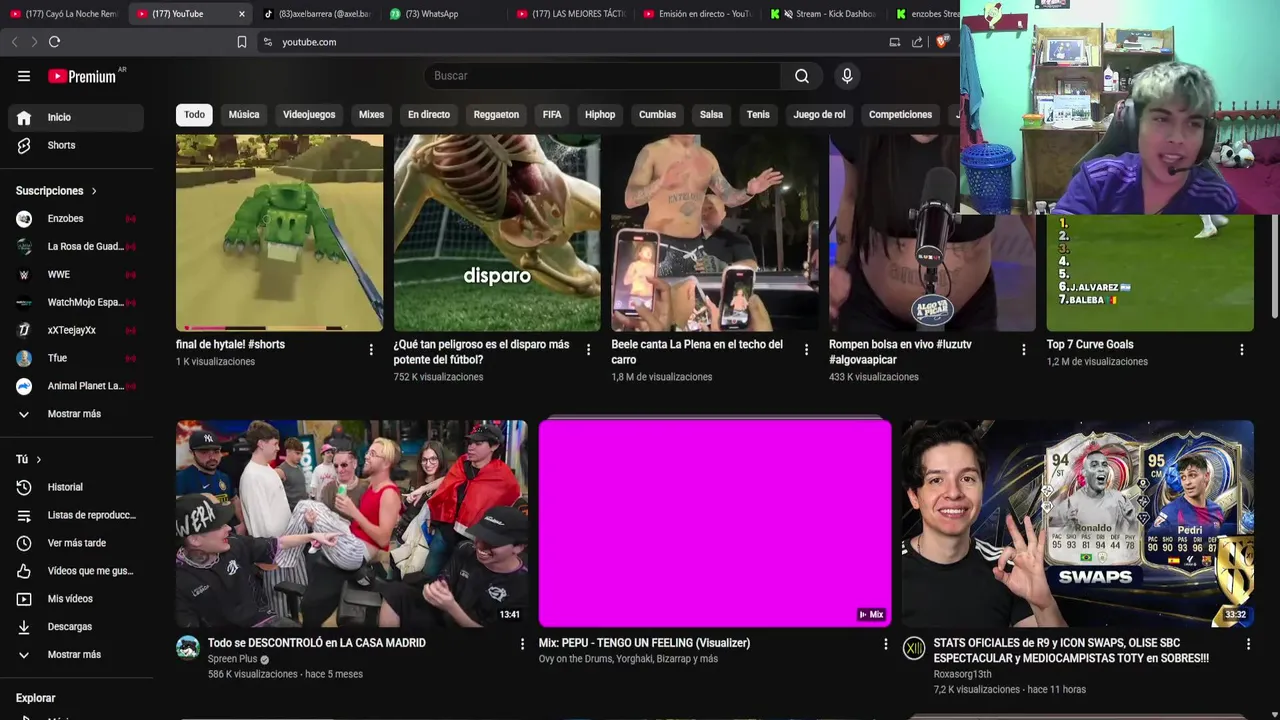Screen dimensions: 1280x720
Task: Reload the page in browser toolbar
Action: [54, 42]
